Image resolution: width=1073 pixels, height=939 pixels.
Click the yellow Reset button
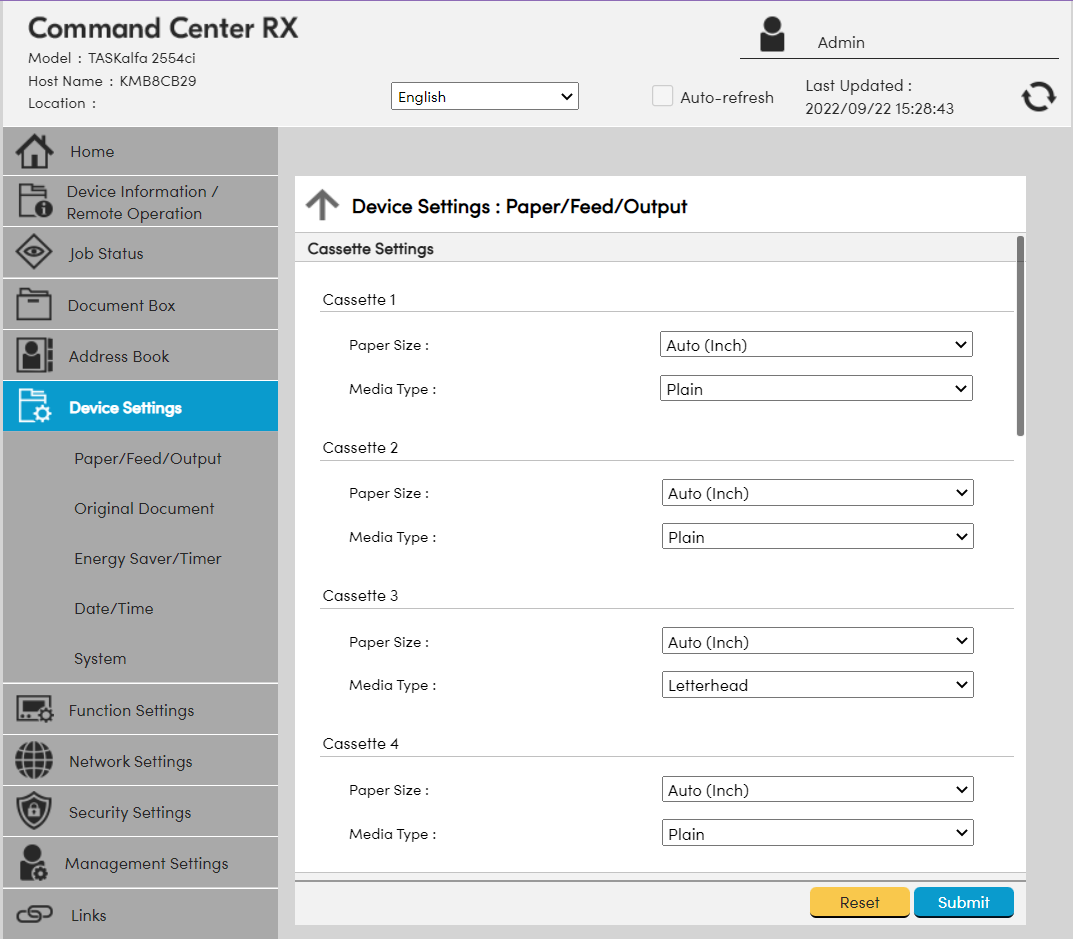(859, 902)
